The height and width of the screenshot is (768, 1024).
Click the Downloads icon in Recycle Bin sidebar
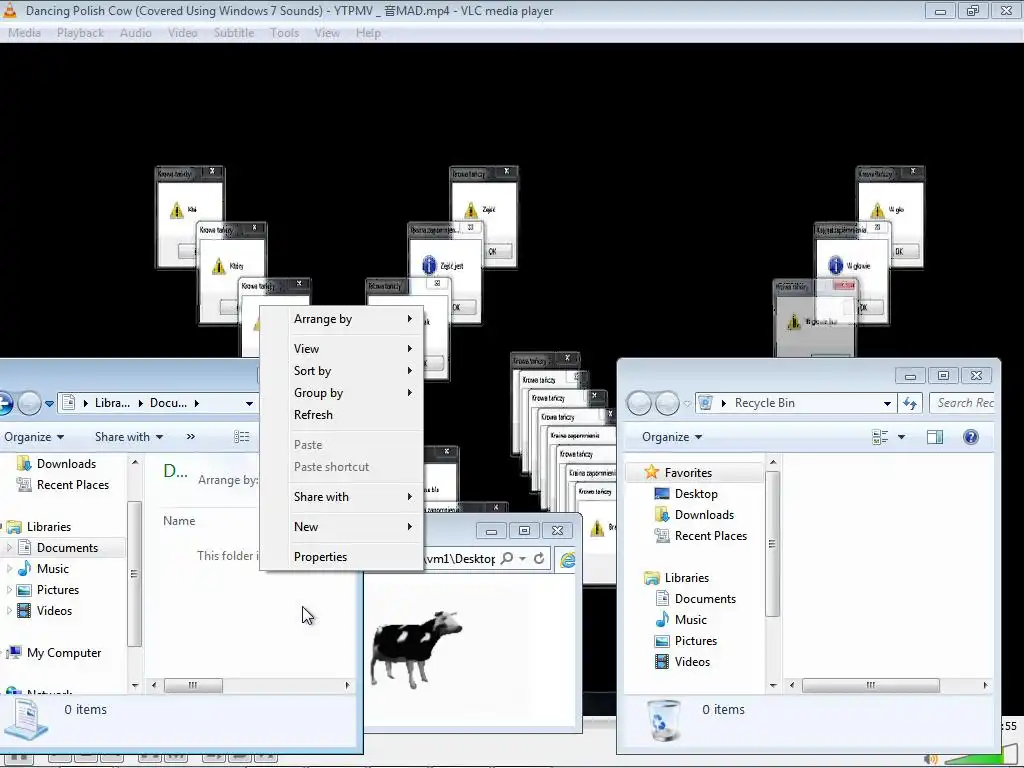pyautogui.click(x=662, y=515)
